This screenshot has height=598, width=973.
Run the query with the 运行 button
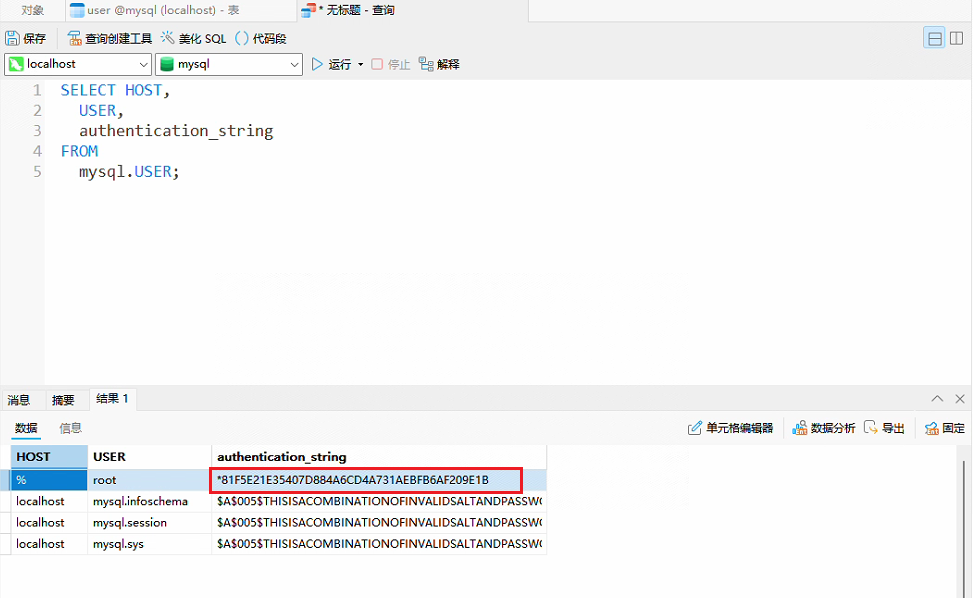pyautogui.click(x=331, y=64)
